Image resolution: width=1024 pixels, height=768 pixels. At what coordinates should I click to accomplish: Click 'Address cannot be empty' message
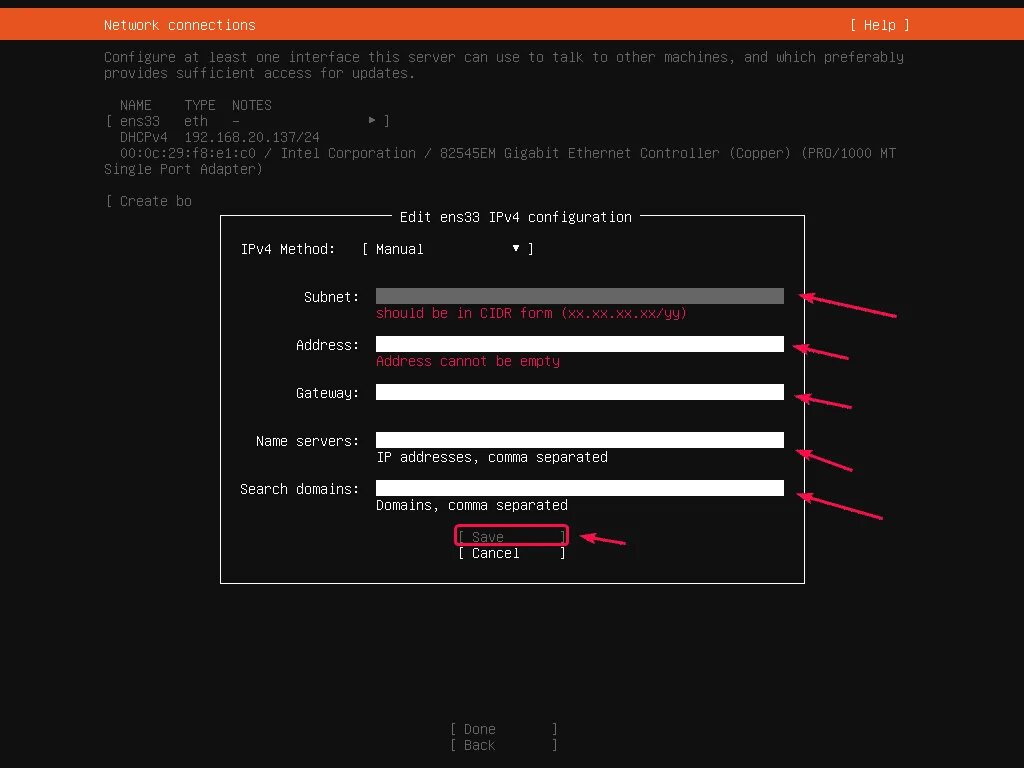tap(468, 361)
